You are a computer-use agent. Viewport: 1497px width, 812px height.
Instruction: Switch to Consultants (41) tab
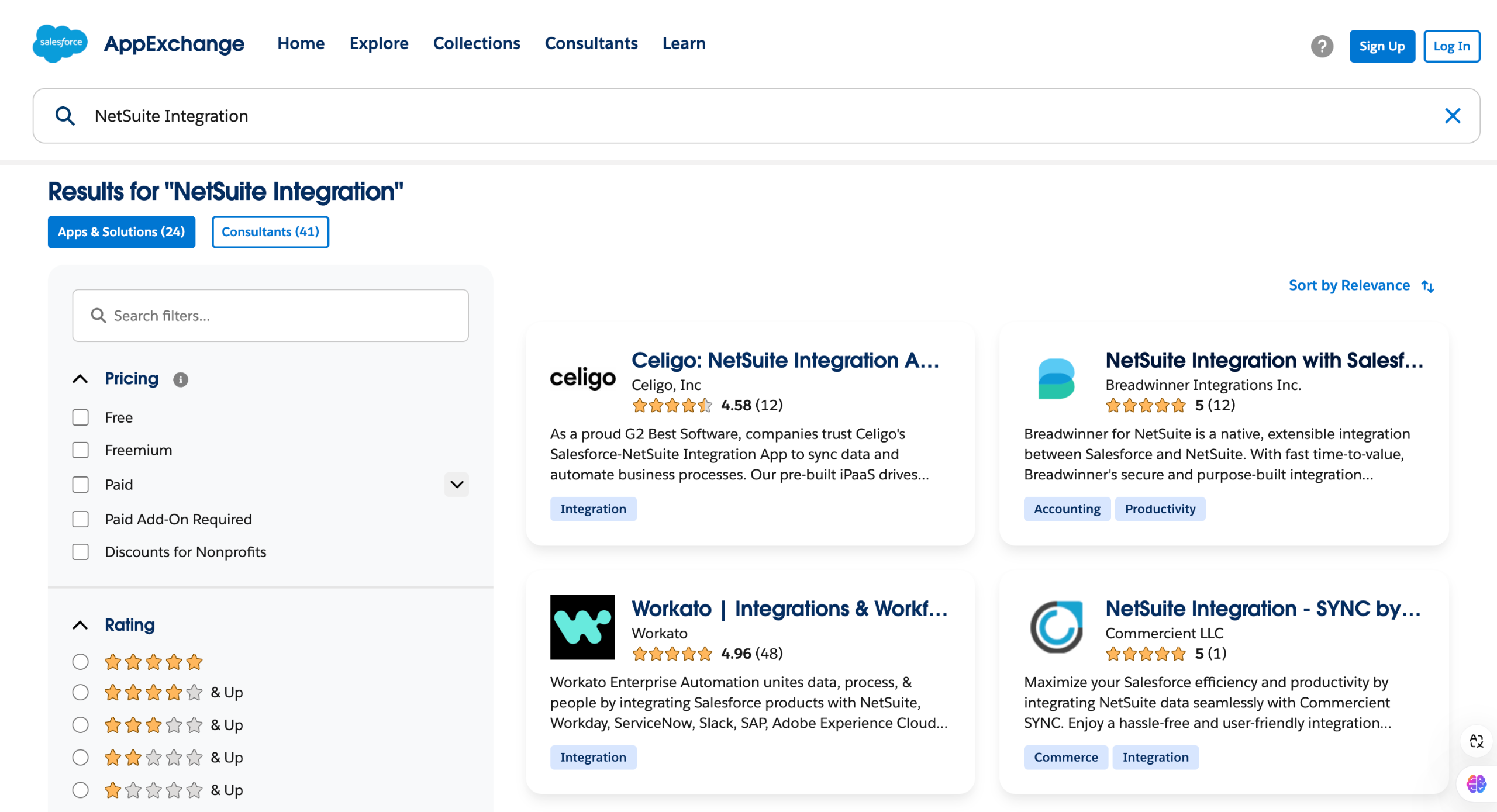click(270, 232)
